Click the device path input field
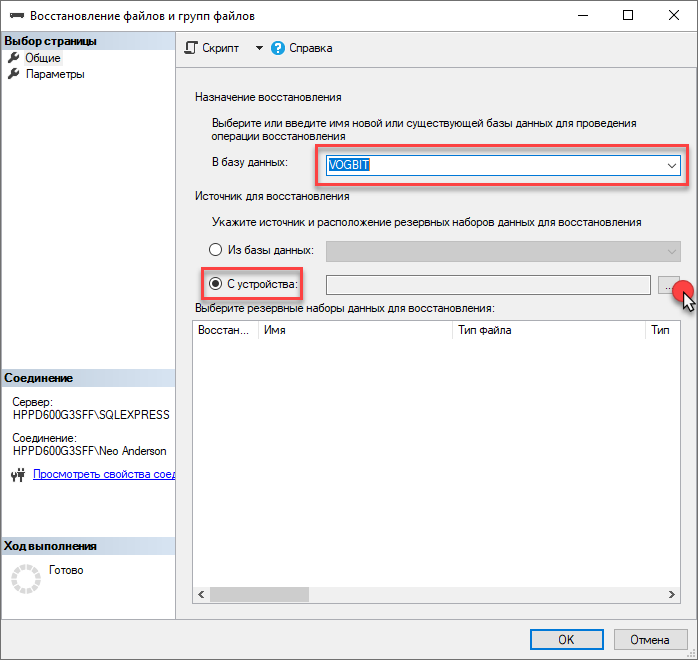This screenshot has height=660, width=698. click(x=488, y=285)
